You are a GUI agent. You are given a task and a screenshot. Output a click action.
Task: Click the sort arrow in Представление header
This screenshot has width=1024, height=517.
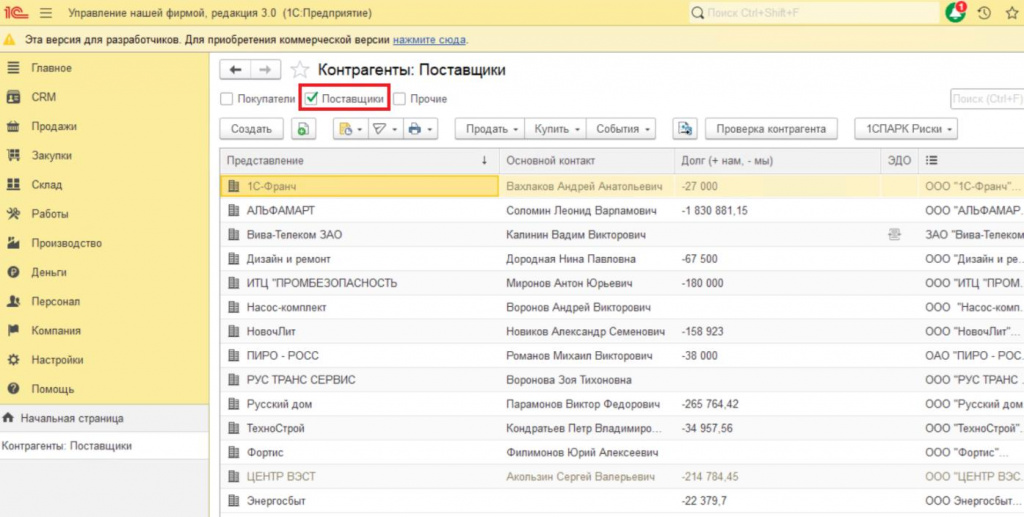point(484,161)
